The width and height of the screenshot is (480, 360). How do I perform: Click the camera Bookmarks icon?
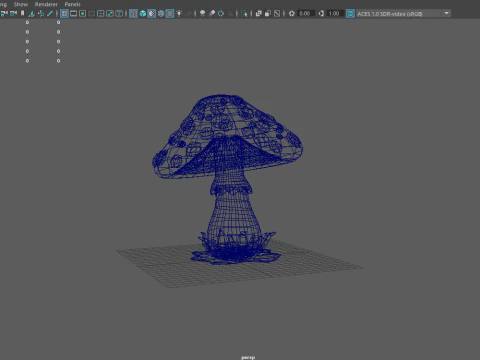(23, 13)
